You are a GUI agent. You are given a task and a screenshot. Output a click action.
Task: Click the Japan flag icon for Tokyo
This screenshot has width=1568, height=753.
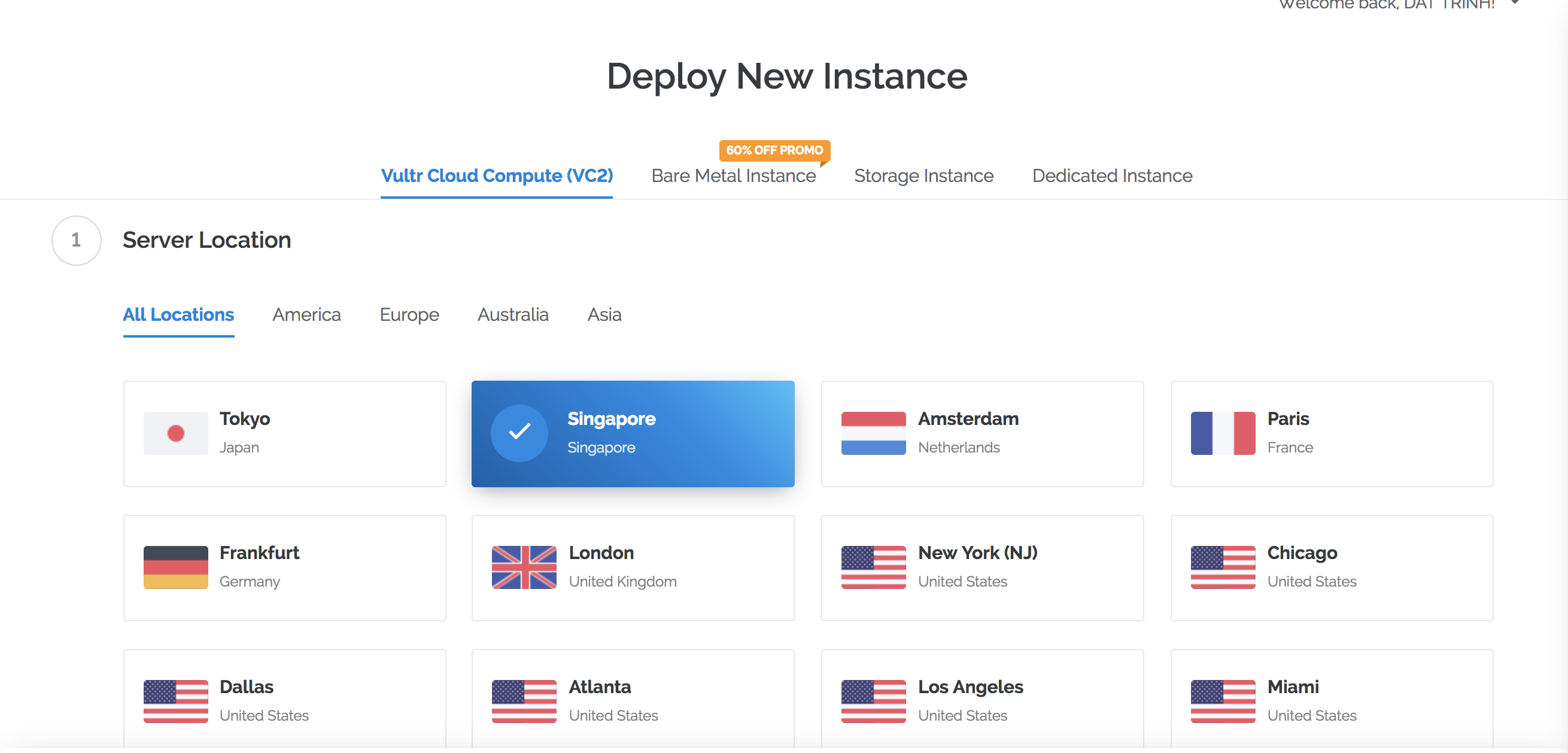tap(175, 433)
